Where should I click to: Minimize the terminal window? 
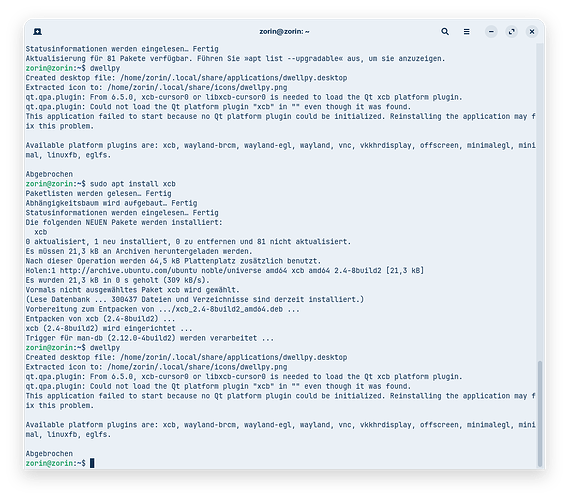click(491, 32)
